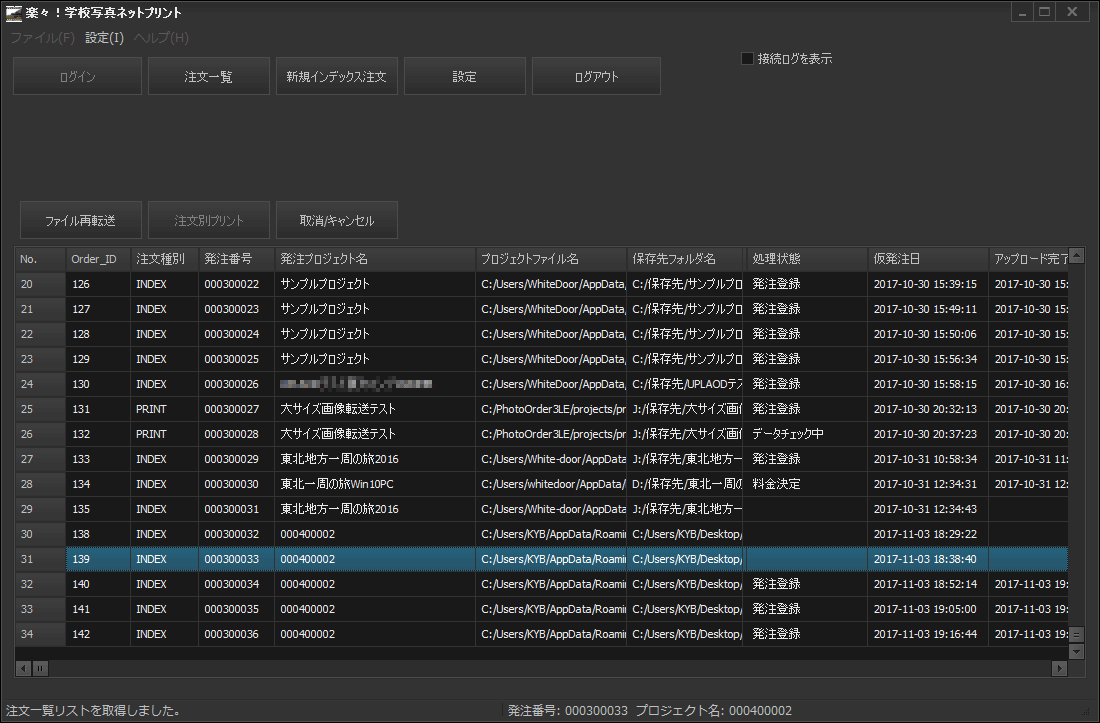Viewport: 1100px width, 723px height.
Task: Click the ログイン button
Action: tap(77, 76)
